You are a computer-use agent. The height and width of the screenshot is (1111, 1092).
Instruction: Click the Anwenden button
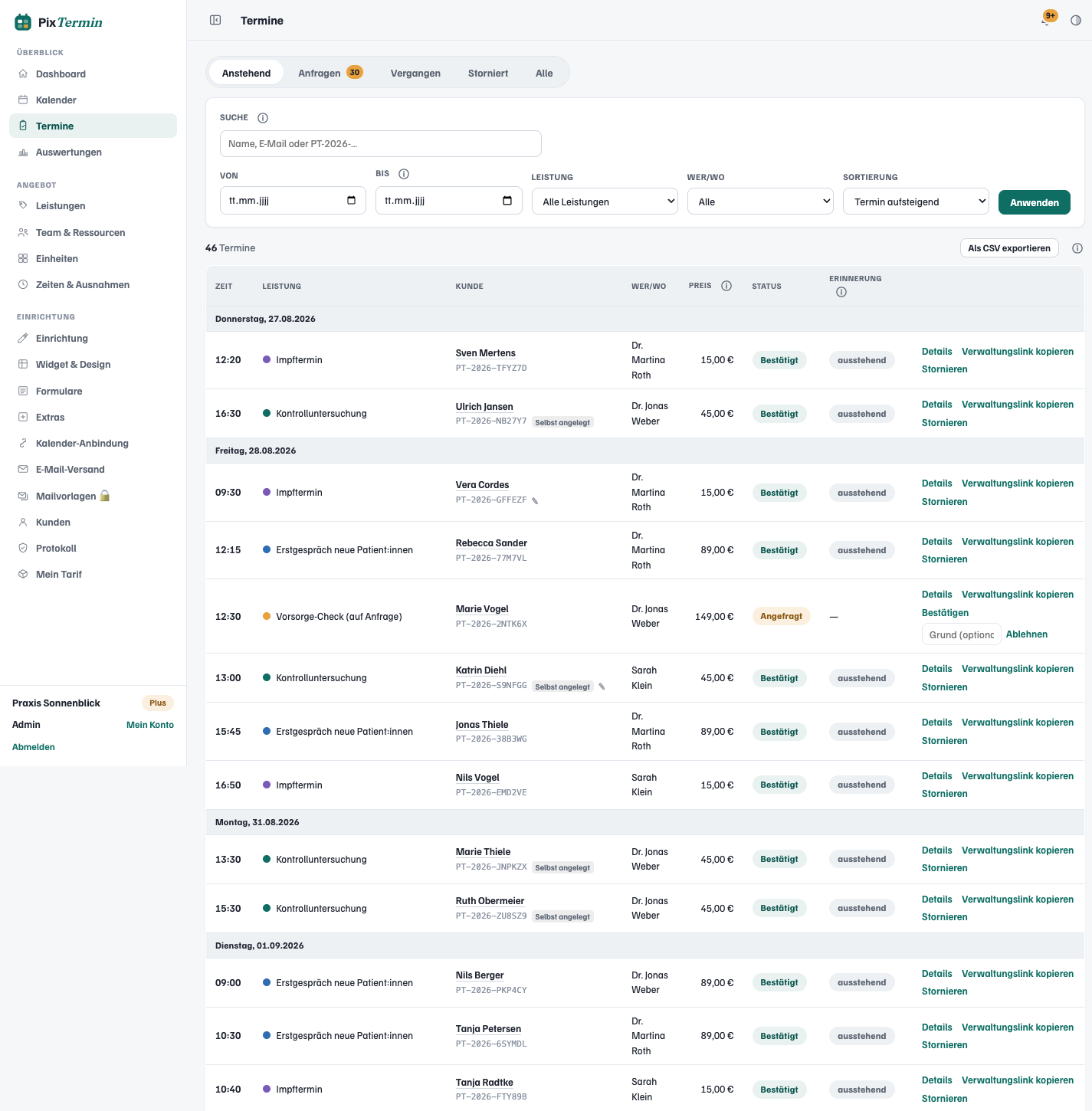point(1035,202)
